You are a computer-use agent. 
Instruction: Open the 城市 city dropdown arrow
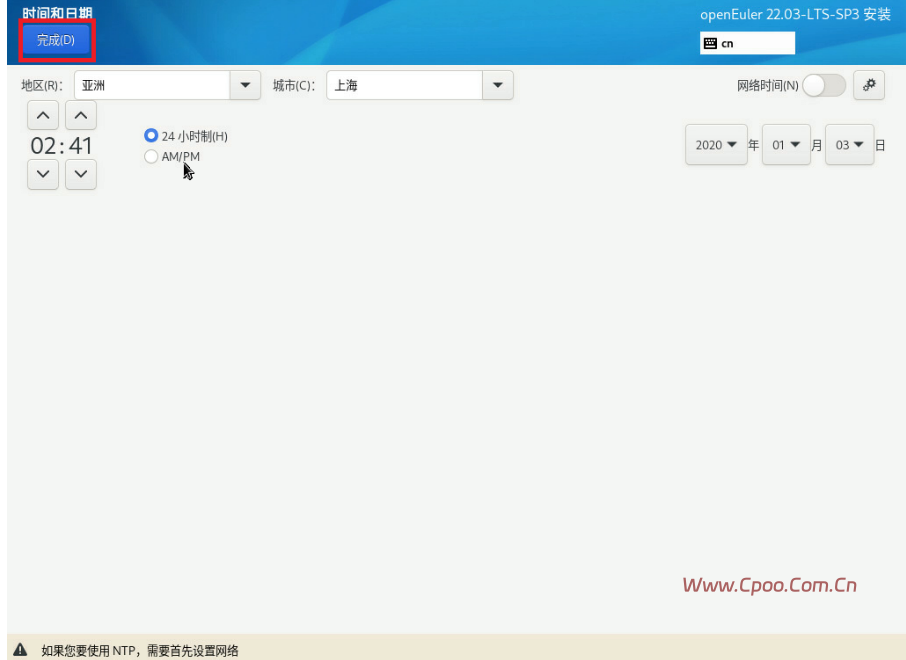tap(497, 85)
